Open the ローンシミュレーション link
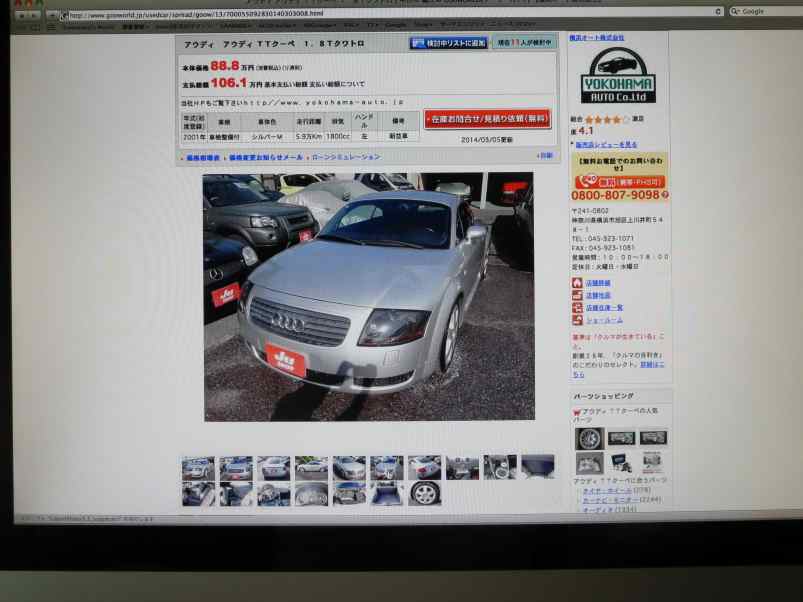Screen dimensions: 803x602 tap(347, 157)
